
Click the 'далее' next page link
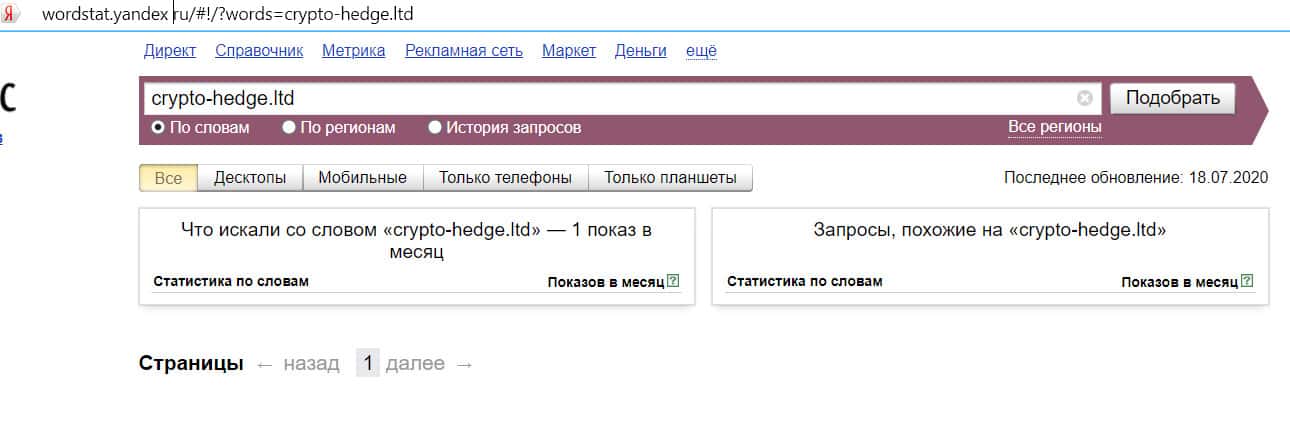(415, 364)
